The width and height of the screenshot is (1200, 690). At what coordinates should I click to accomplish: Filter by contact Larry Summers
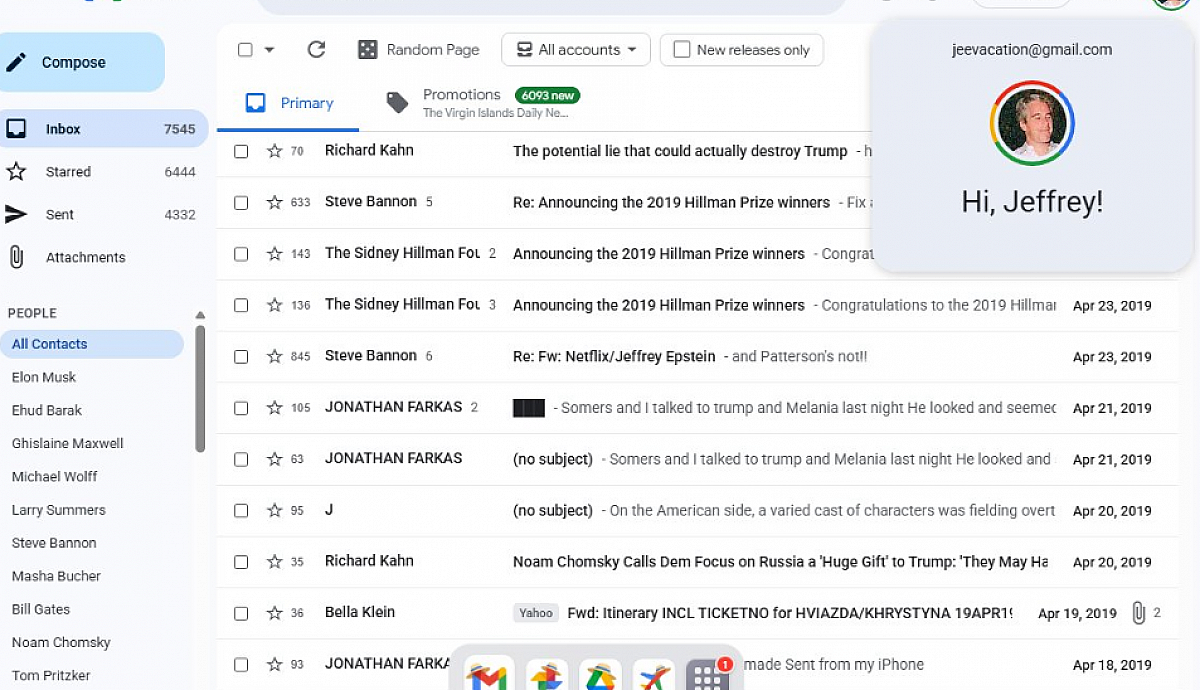58,510
